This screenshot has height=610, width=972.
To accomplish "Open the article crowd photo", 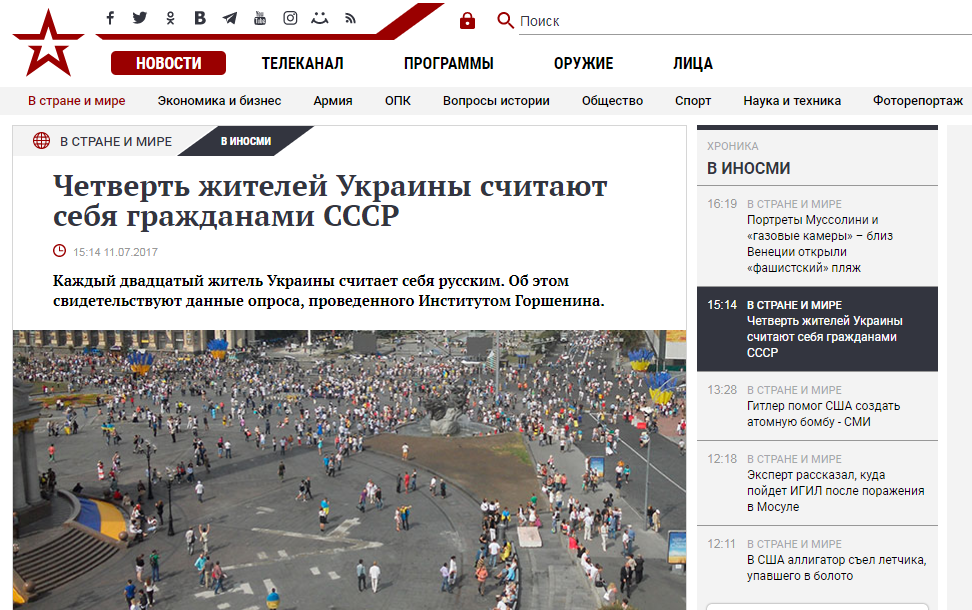I will coord(350,470).
